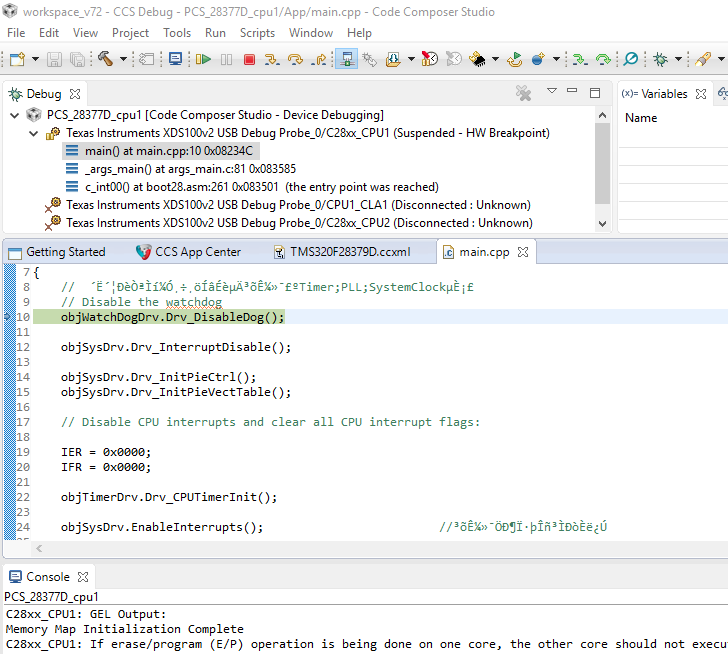
Task: Maximize the Debug view panel
Action: pyautogui.click(x=595, y=93)
